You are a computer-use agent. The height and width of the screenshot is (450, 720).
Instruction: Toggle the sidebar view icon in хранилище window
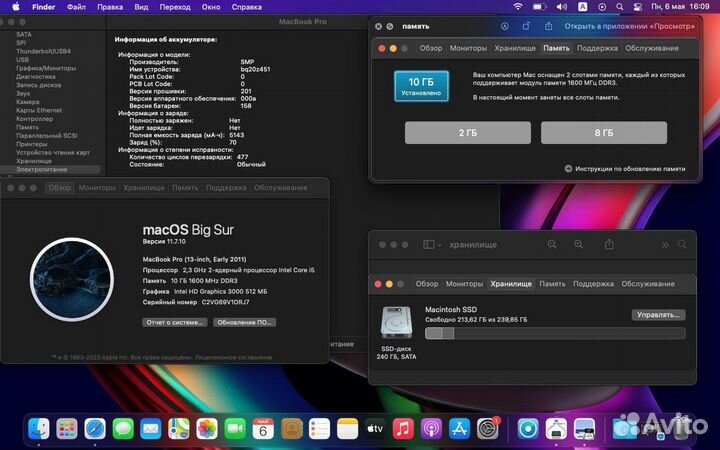[428, 245]
